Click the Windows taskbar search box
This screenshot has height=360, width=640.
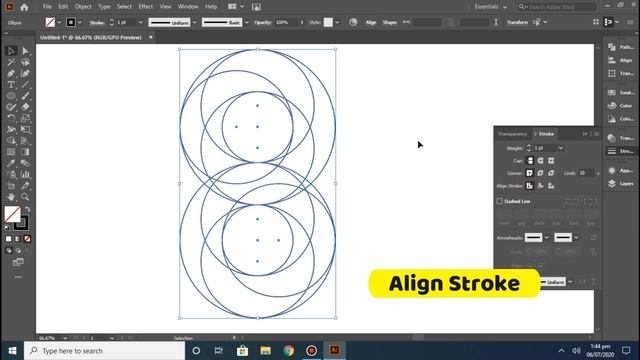point(104,351)
